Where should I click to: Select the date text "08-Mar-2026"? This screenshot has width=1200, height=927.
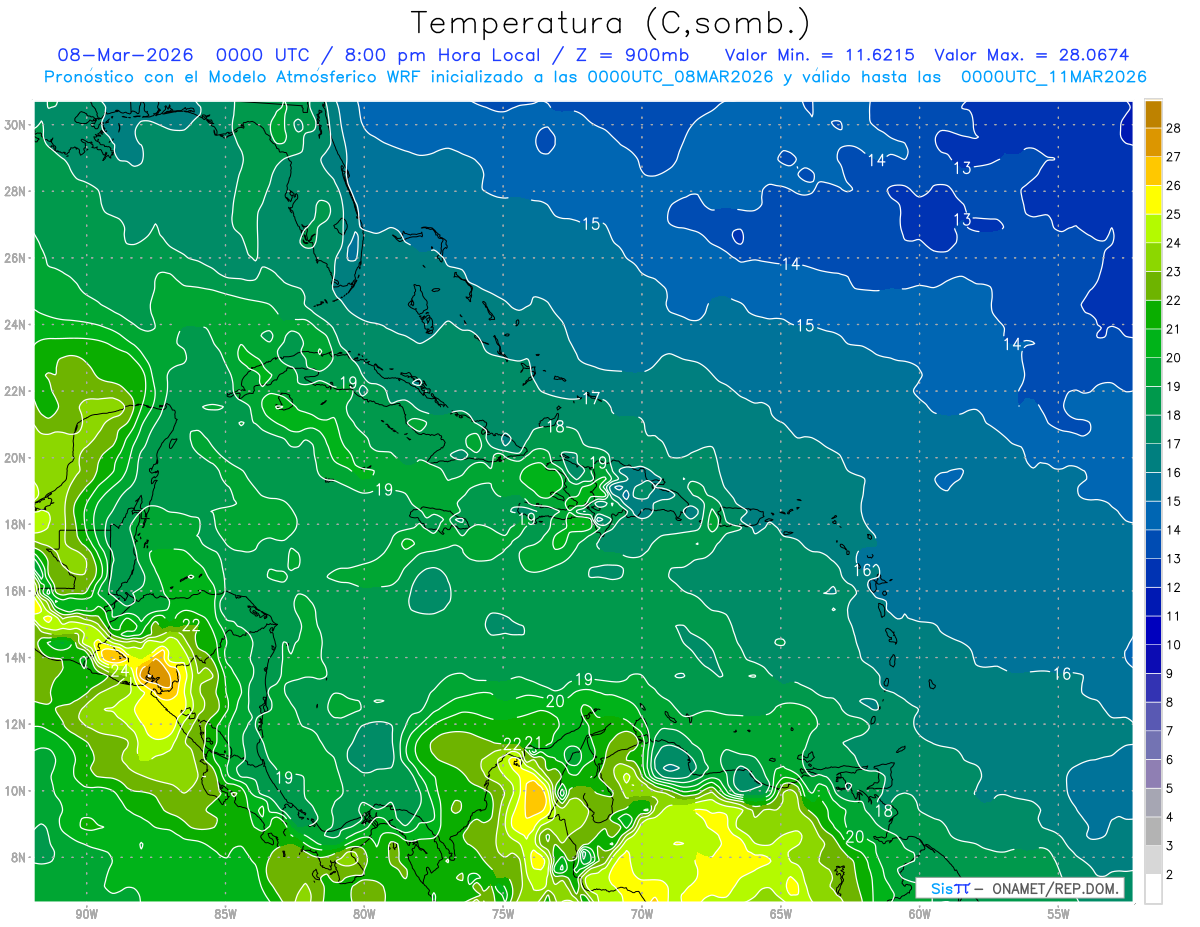pos(125,55)
